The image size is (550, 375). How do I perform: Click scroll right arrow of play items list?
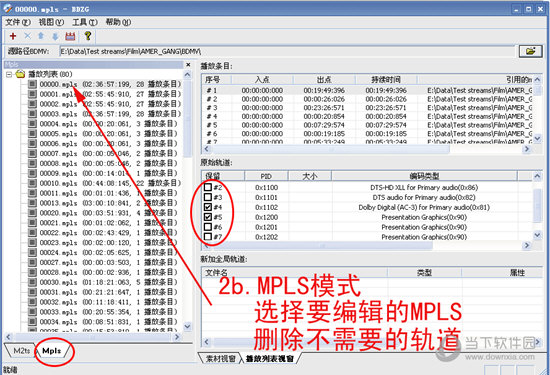[526, 149]
